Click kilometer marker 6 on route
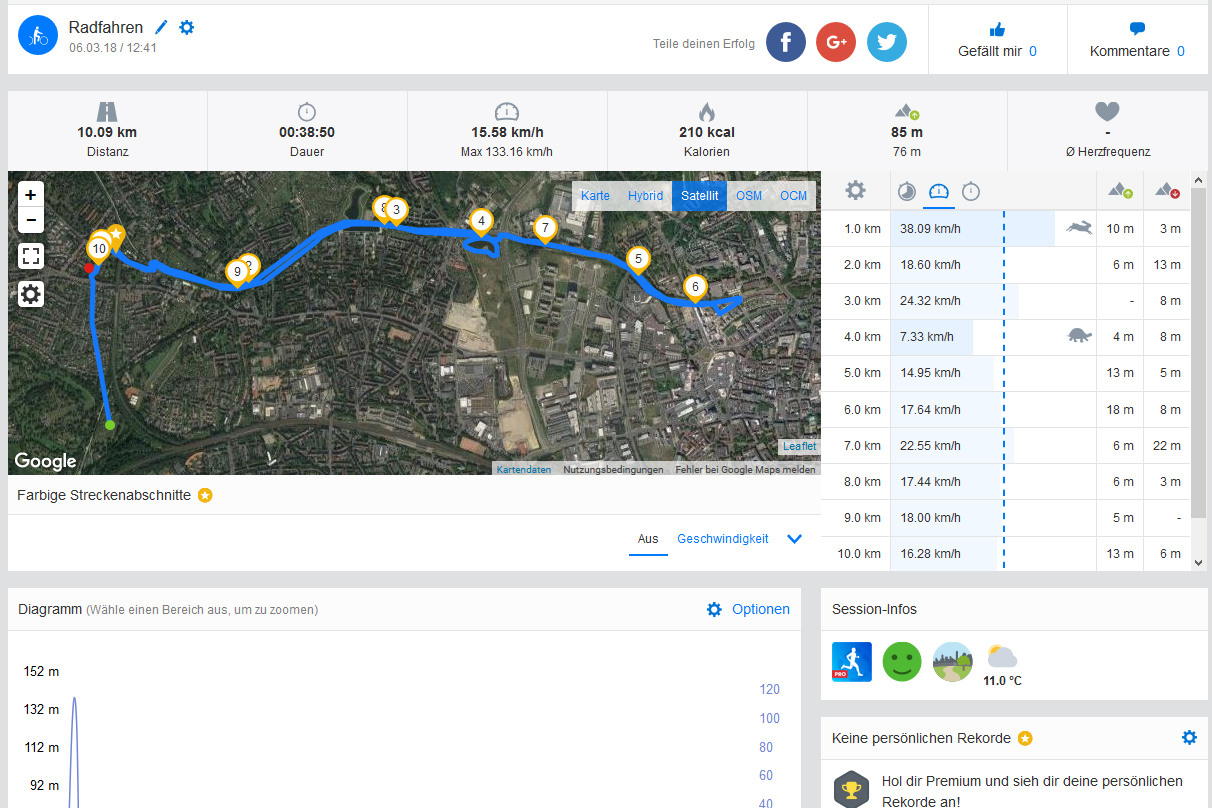 coord(695,289)
